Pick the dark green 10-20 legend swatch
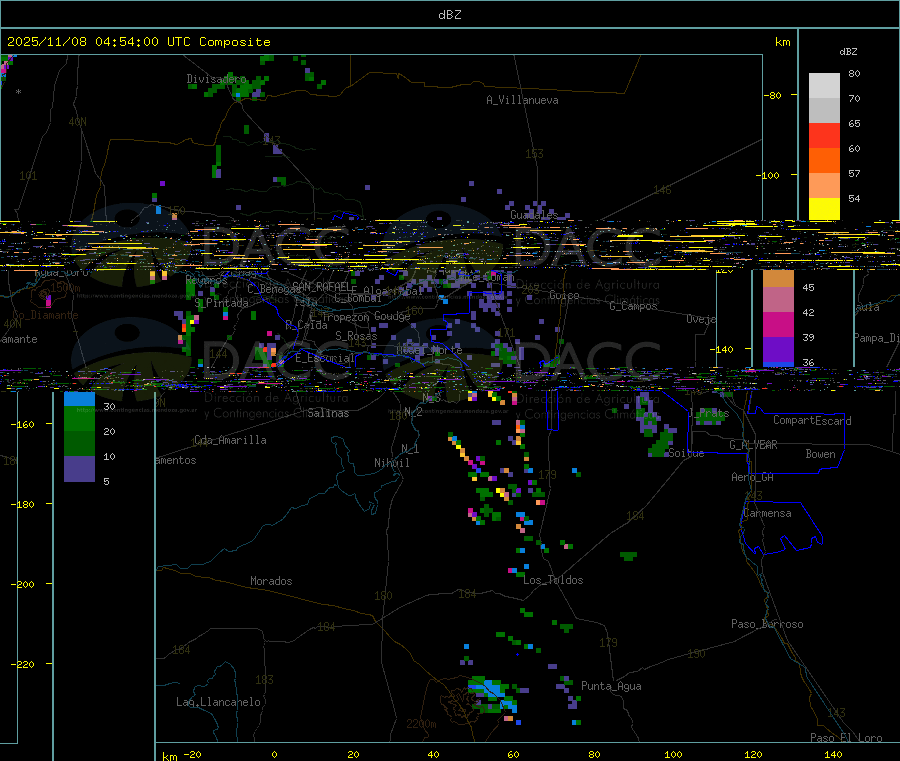 click(79, 443)
